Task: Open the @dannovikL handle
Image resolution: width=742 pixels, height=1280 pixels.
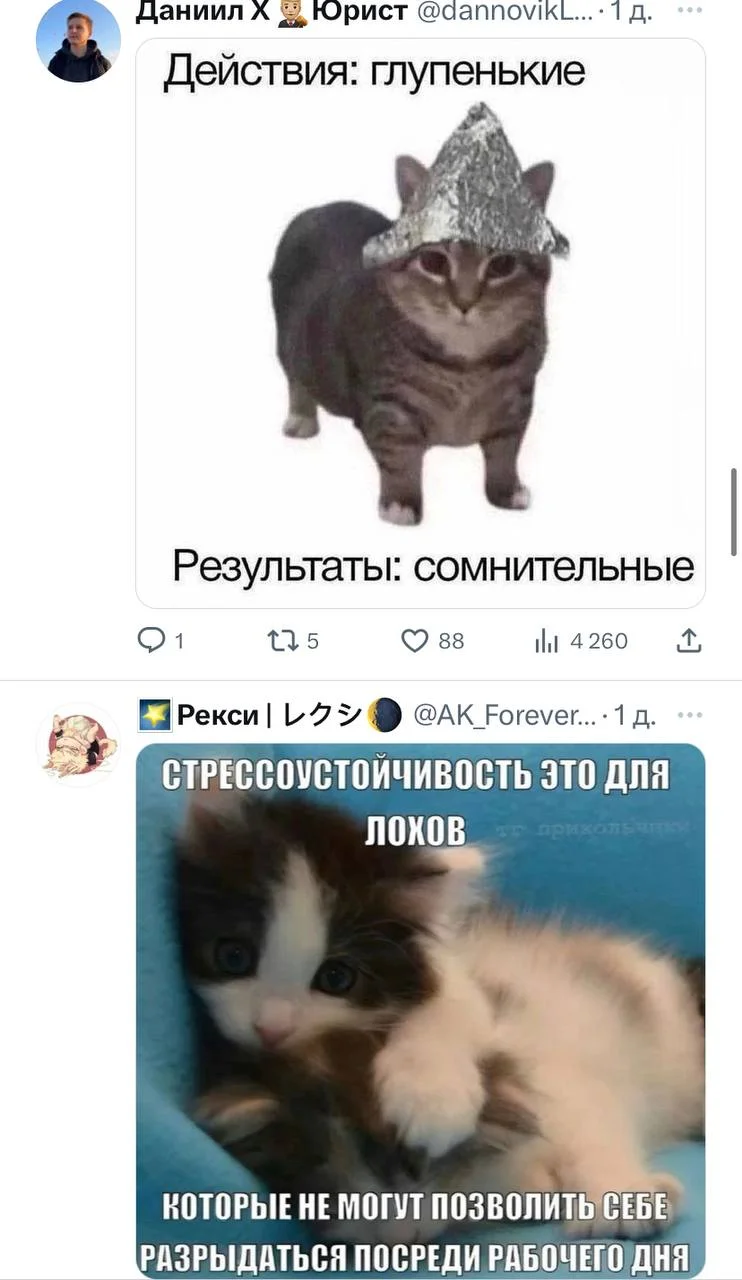Action: (504, 11)
